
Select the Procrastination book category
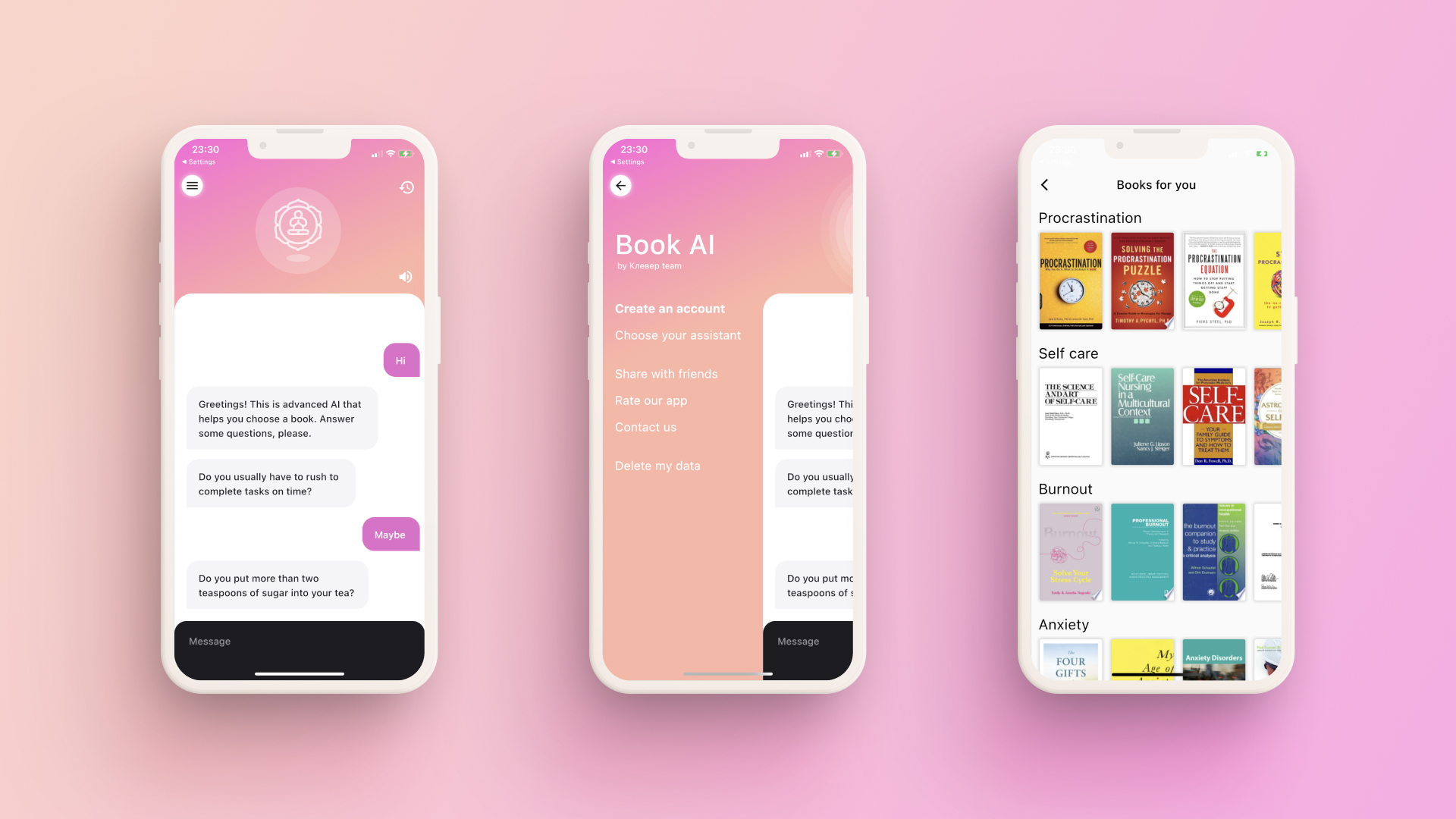pos(1089,218)
